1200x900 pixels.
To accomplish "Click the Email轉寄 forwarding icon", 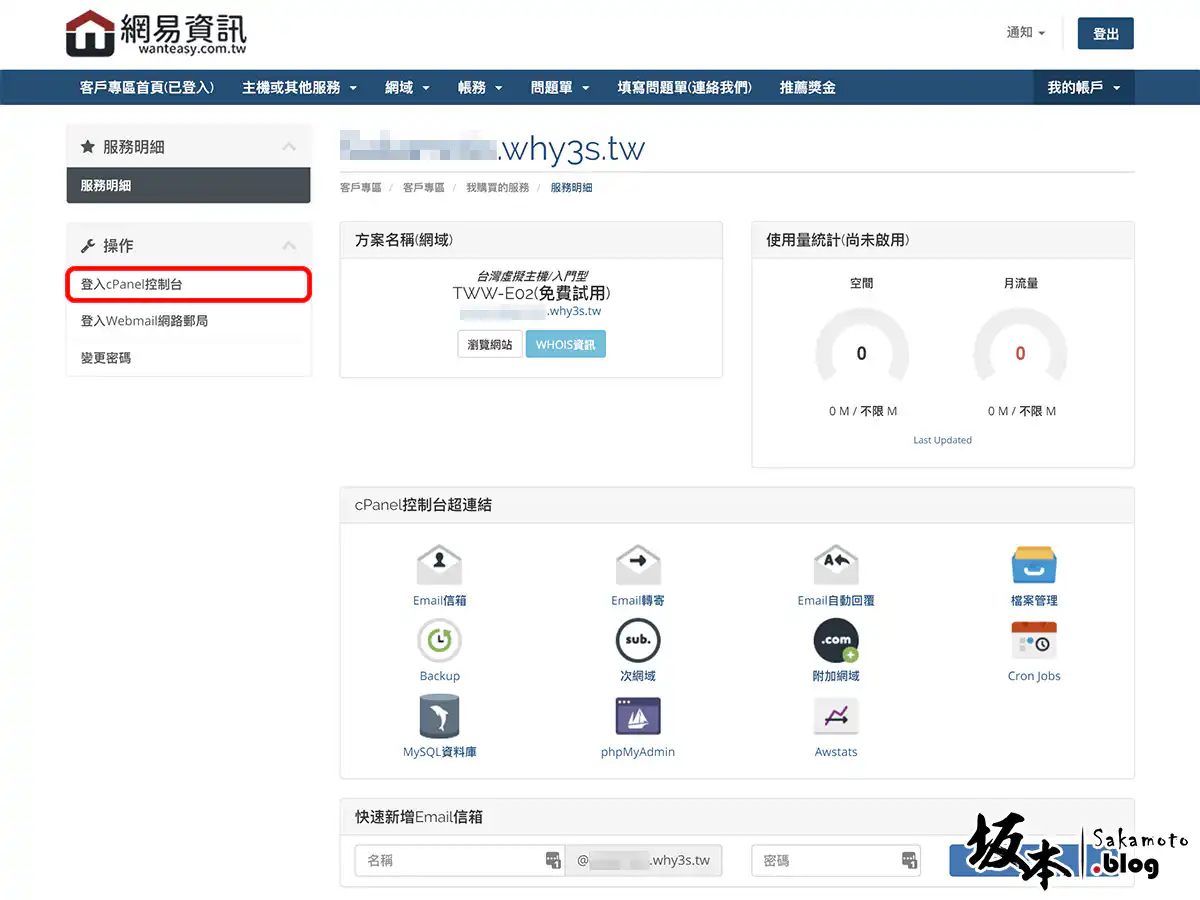I will [638, 566].
